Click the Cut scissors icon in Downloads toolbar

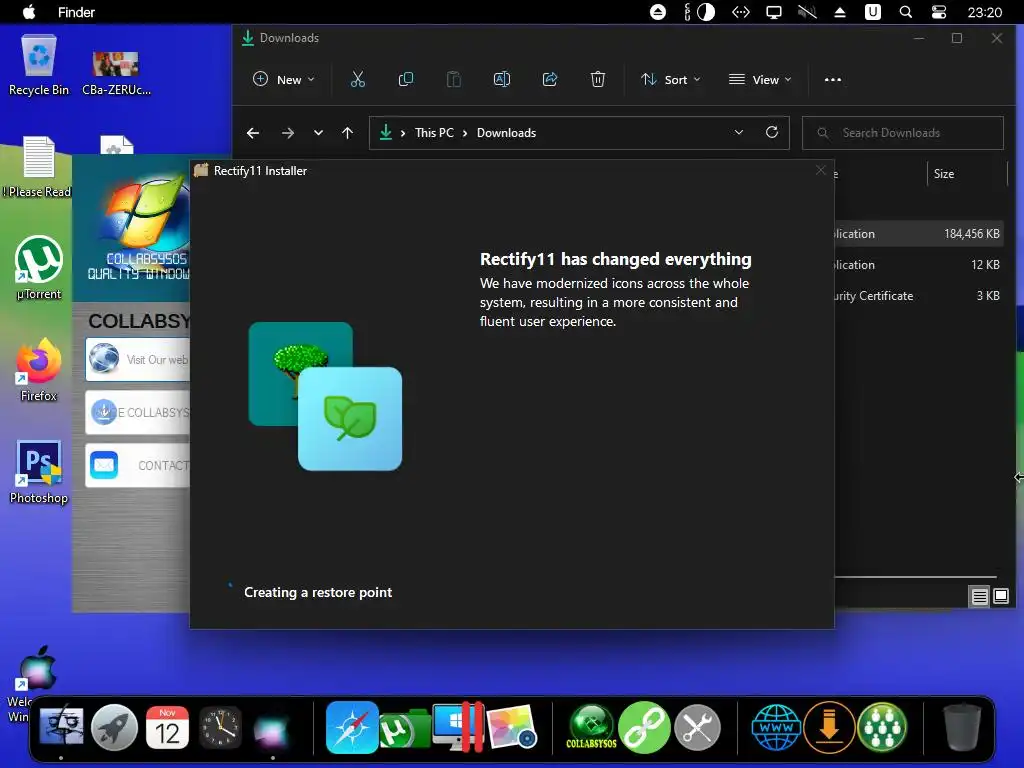357,80
